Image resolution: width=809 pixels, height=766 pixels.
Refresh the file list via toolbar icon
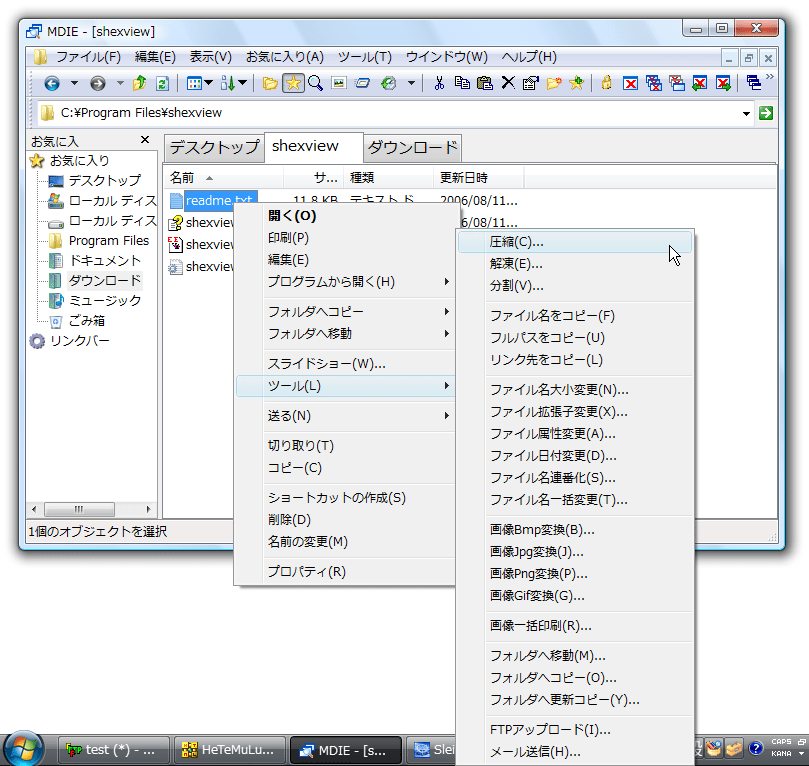[x=163, y=83]
